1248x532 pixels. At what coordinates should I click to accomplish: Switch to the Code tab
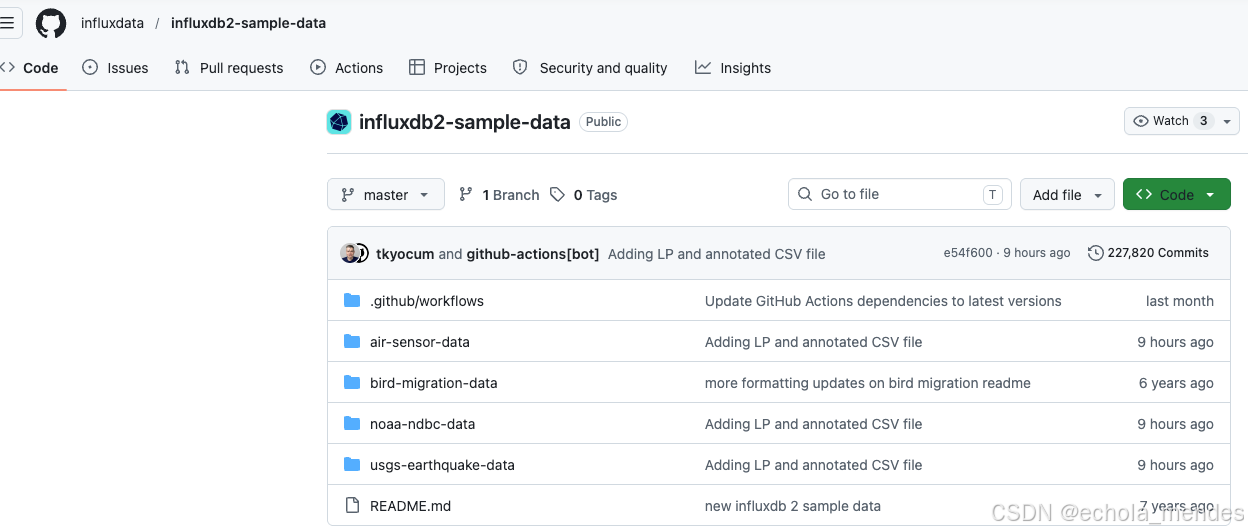[31, 68]
